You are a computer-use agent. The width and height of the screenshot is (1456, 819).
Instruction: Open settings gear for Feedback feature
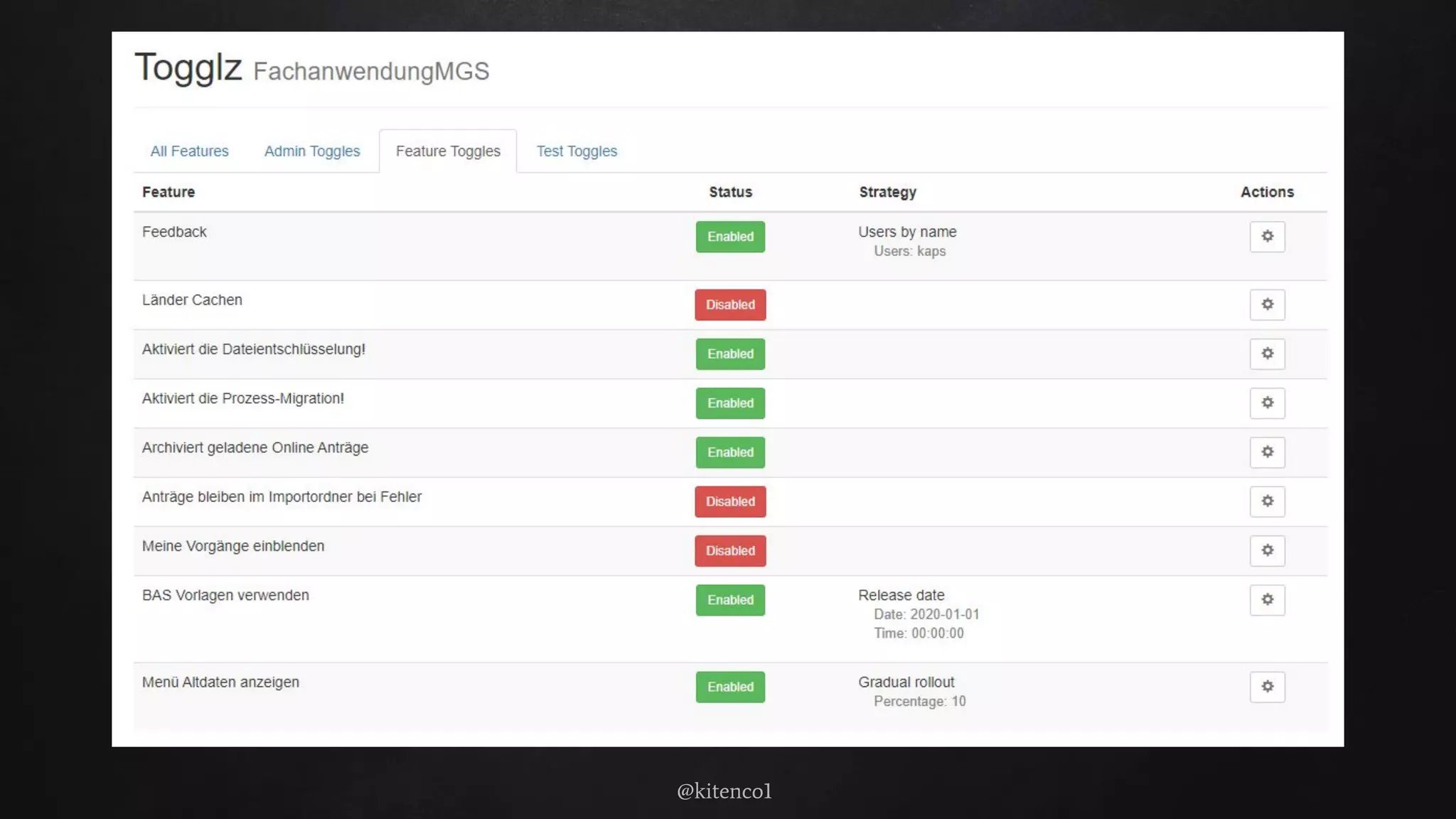1267,237
